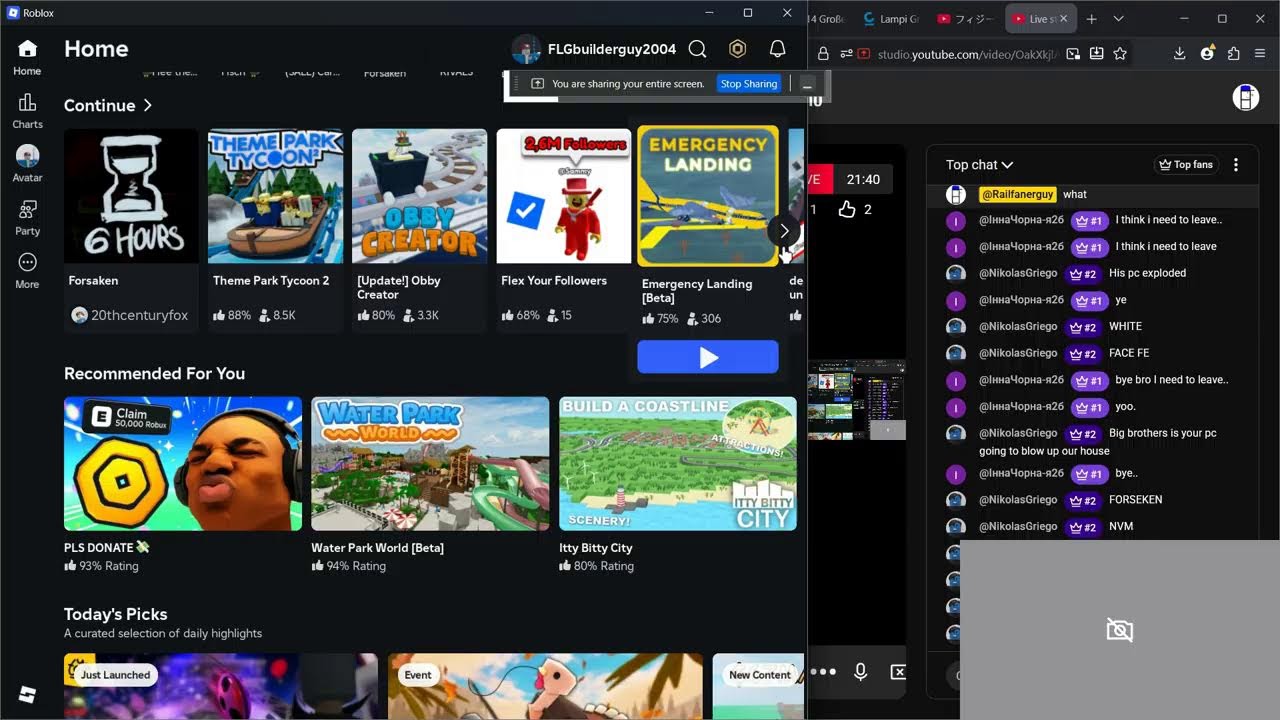Switch to the フィジー YouTube browser tab
This screenshot has height=720, width=1280.
pyautogui.click(x=967, y=19)
